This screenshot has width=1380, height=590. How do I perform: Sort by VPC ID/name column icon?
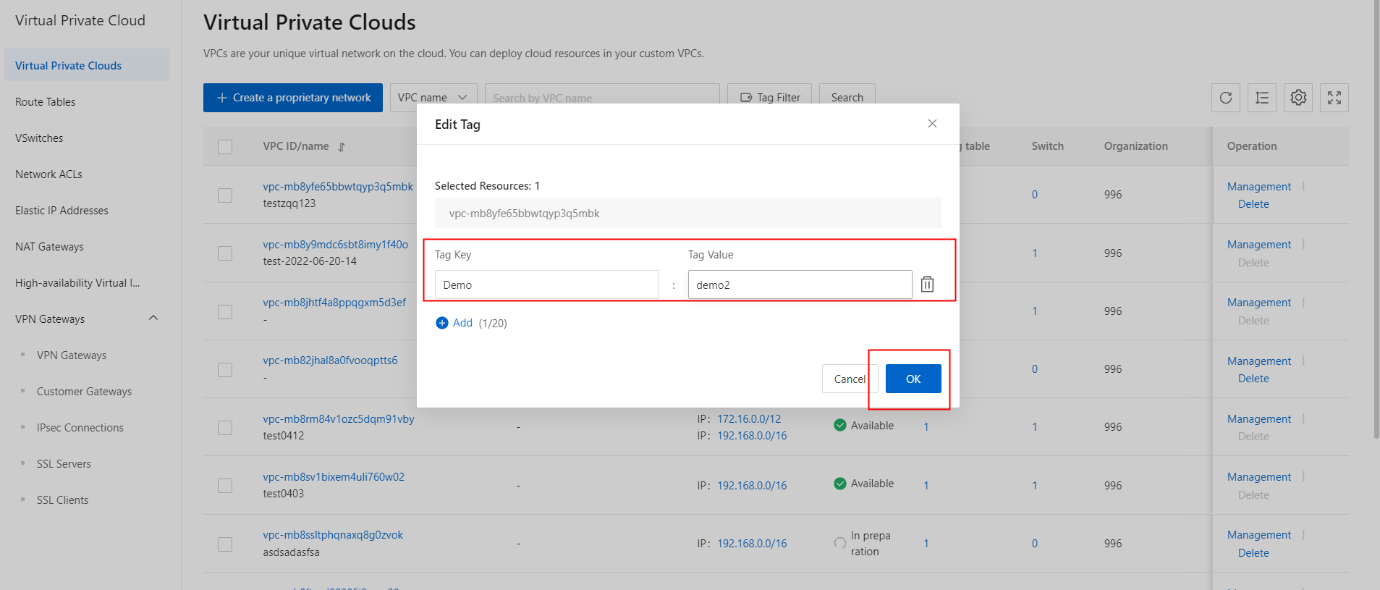click(x=341, y=147)
